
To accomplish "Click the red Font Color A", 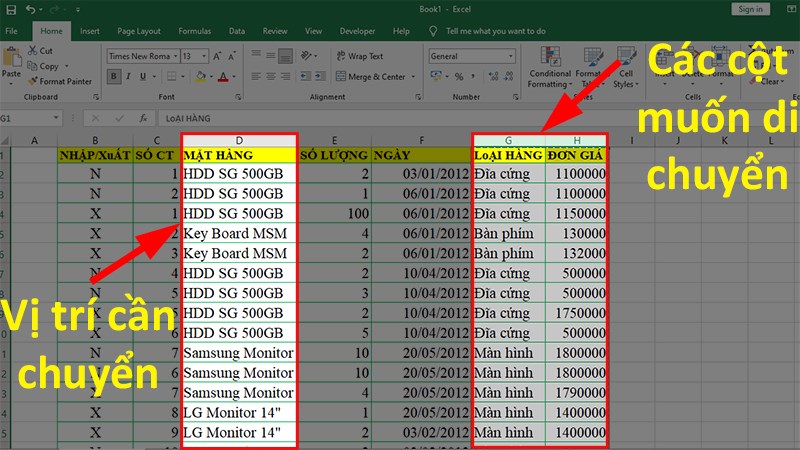I will point(223,77).
